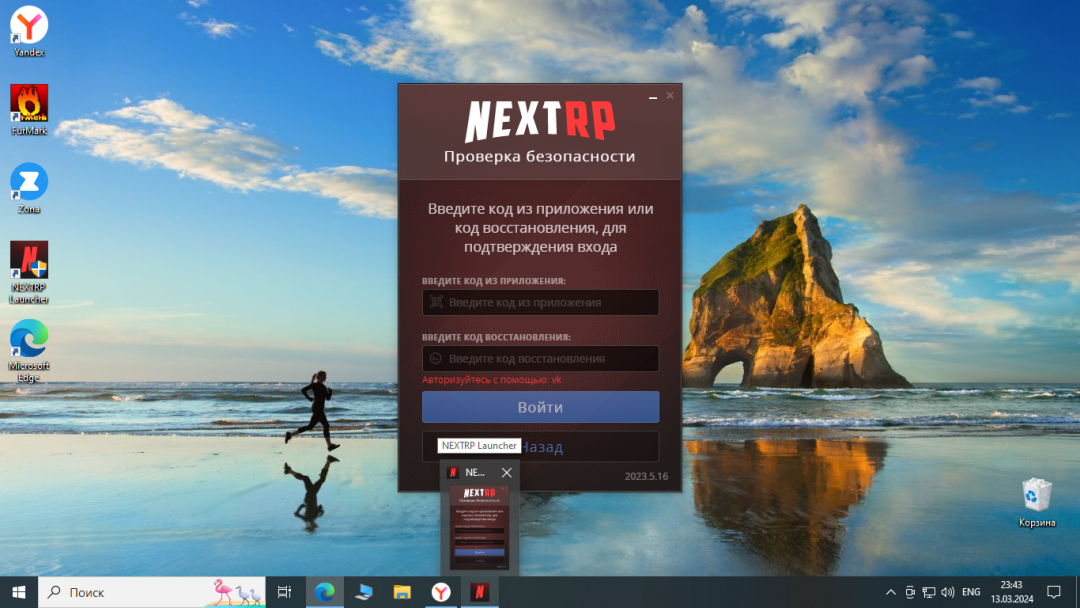Click the red 'Авторизуйтесь с помощью: vk' text
This screenshot has width=1080, height=608.
491,379
